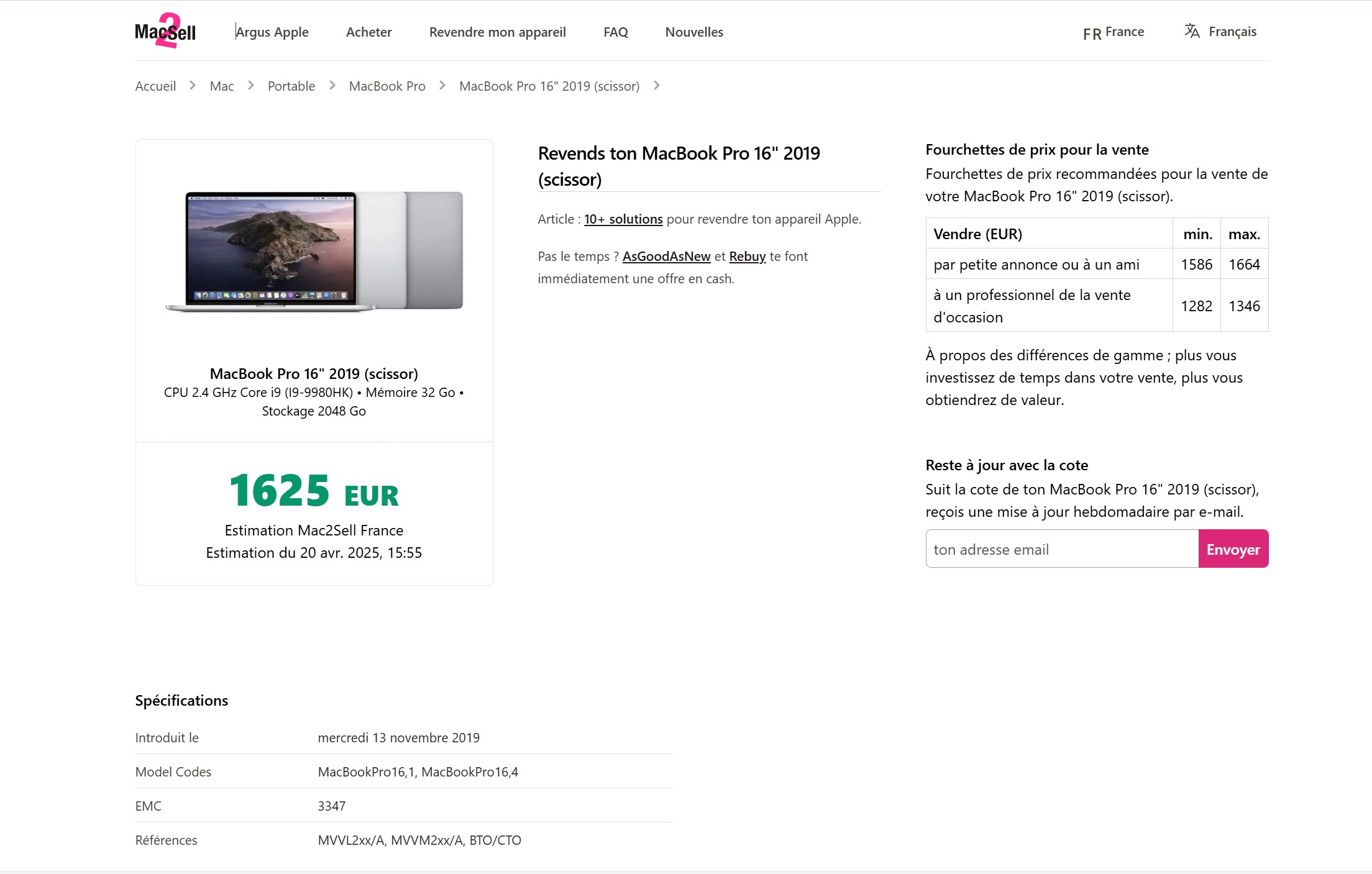The width and height of the screenshot is (1372, 874).
Task: Go to Revendre mon appareil page
Action: 497,32
